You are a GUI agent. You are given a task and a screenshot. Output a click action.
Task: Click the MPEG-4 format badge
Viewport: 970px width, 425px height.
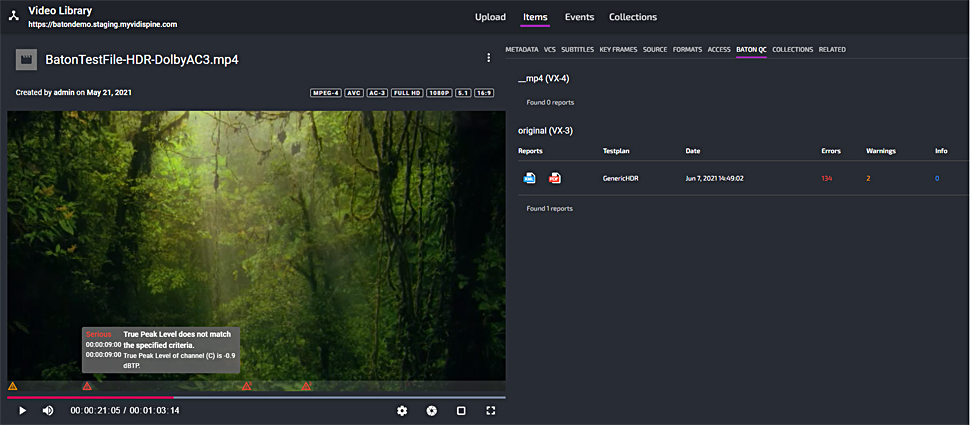(325, 93)
